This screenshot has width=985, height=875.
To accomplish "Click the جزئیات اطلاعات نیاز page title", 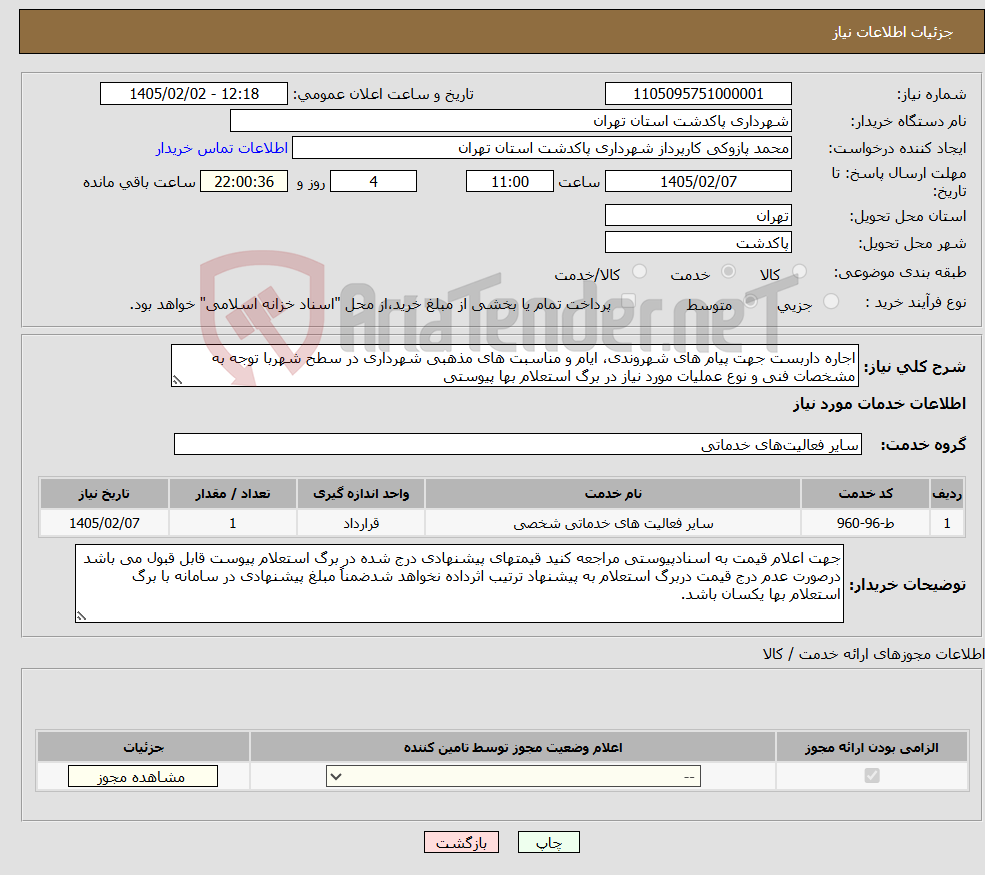I will 893,32.
